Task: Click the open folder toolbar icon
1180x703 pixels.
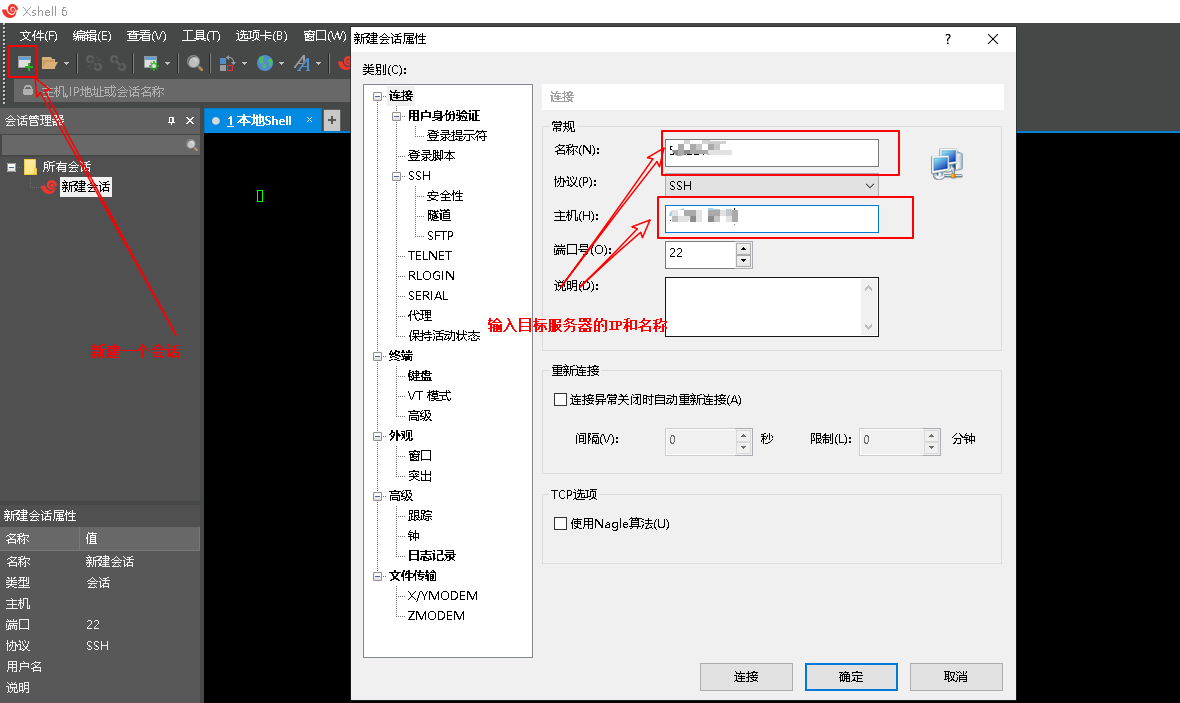Action: [x=49, y=63]
